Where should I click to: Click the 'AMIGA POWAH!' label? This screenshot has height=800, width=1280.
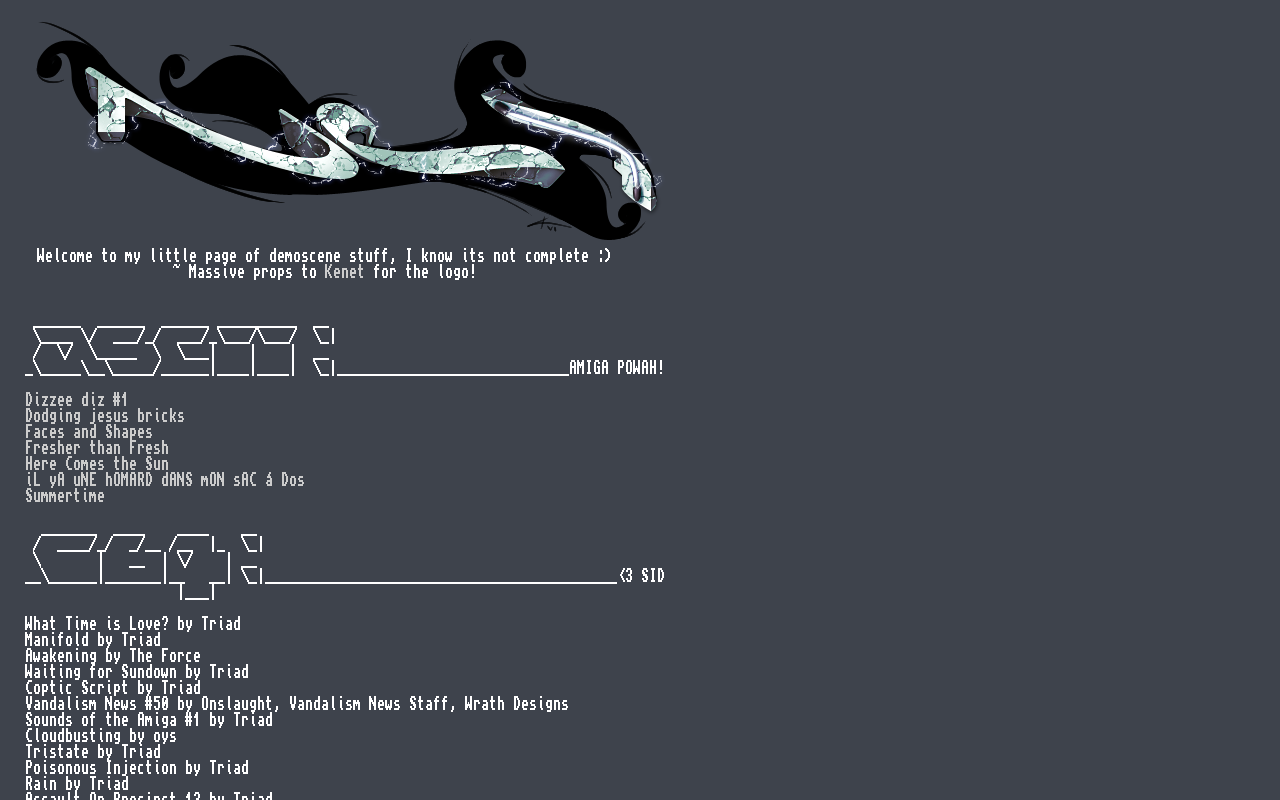click(x=617, y=368)
